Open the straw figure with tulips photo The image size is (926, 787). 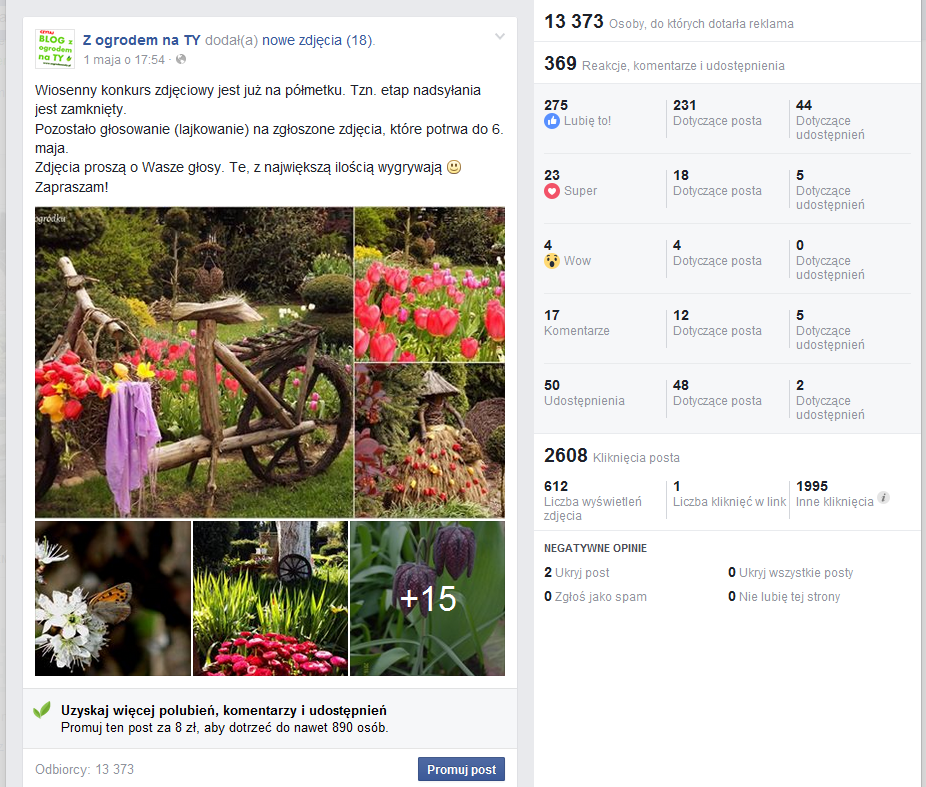point(429,440)
